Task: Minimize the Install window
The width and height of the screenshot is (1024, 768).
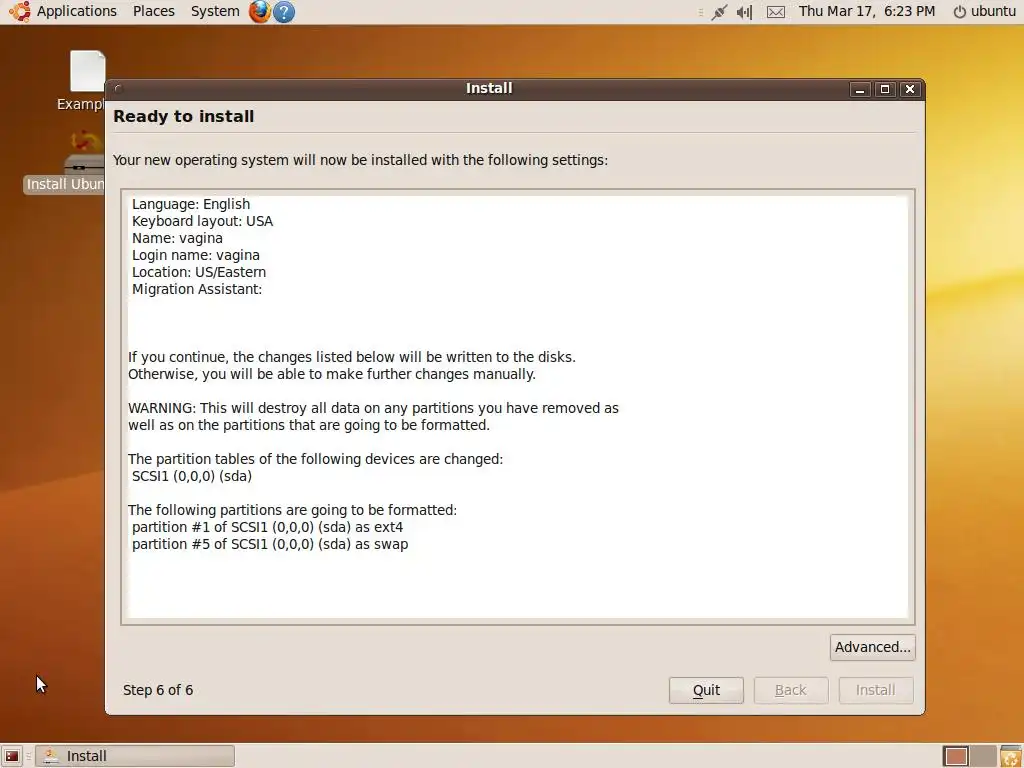Action: (x=860, y=89)
